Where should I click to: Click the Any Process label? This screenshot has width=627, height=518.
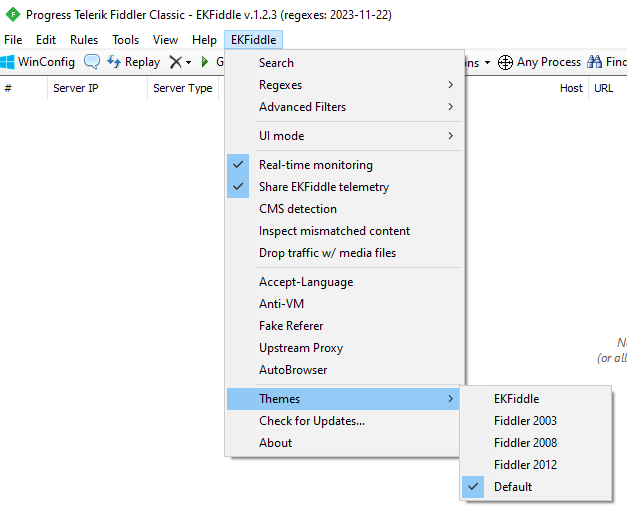click(549, 62)
